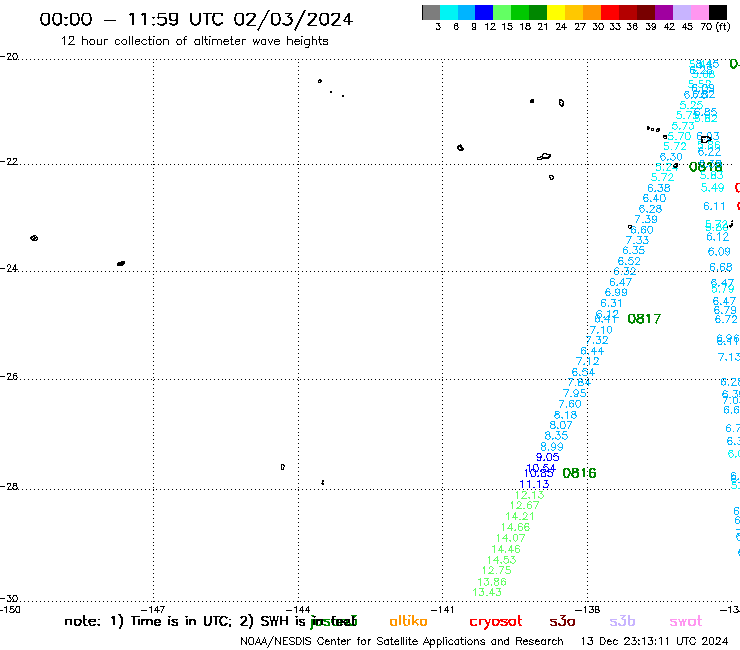The width and height of the screenshot is (740, 650).
Task: Click the wave height reading '14.46'
Action: coord(506,549)
